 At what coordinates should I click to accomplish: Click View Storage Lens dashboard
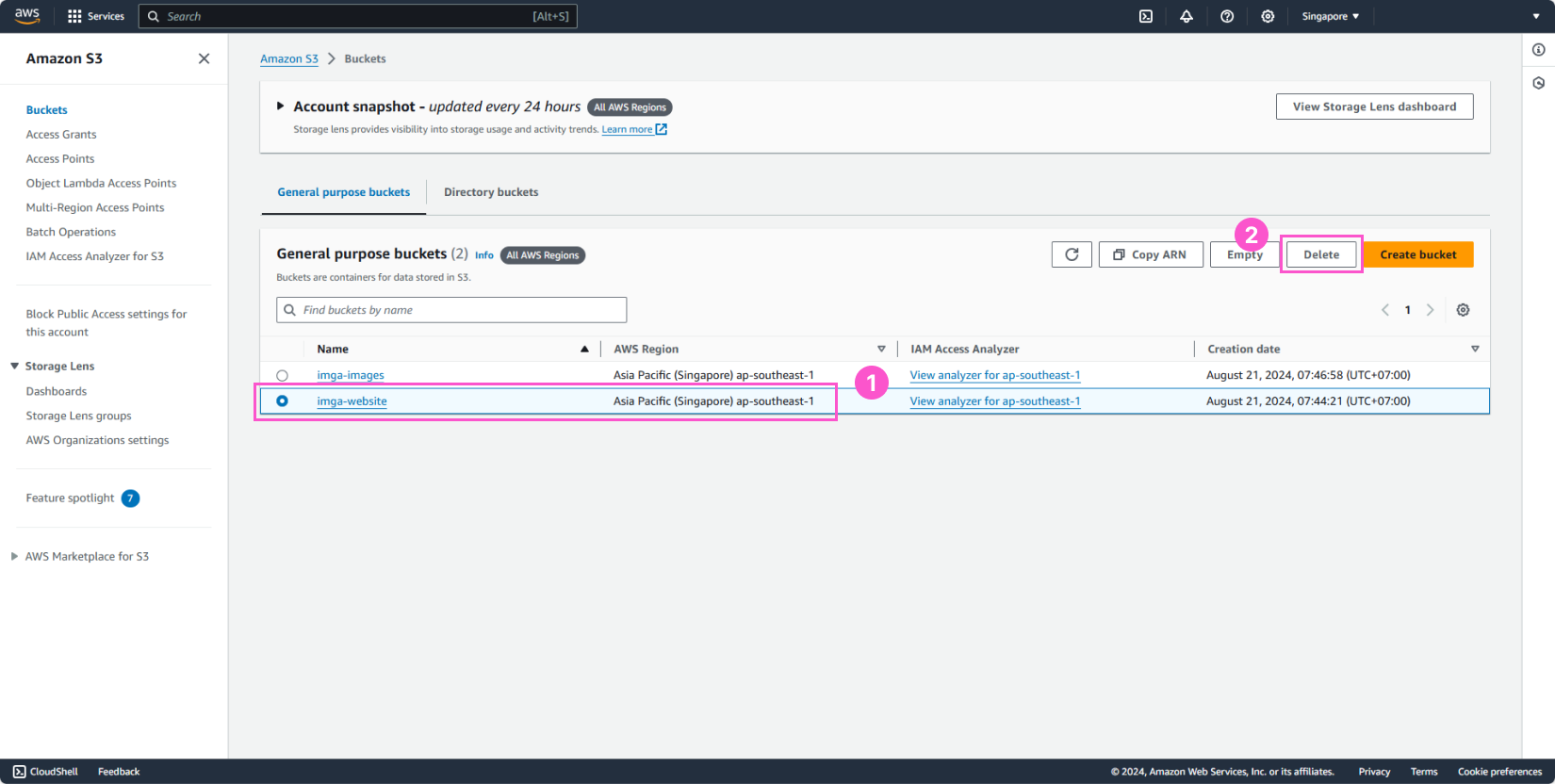click(x=1375, y=106)
